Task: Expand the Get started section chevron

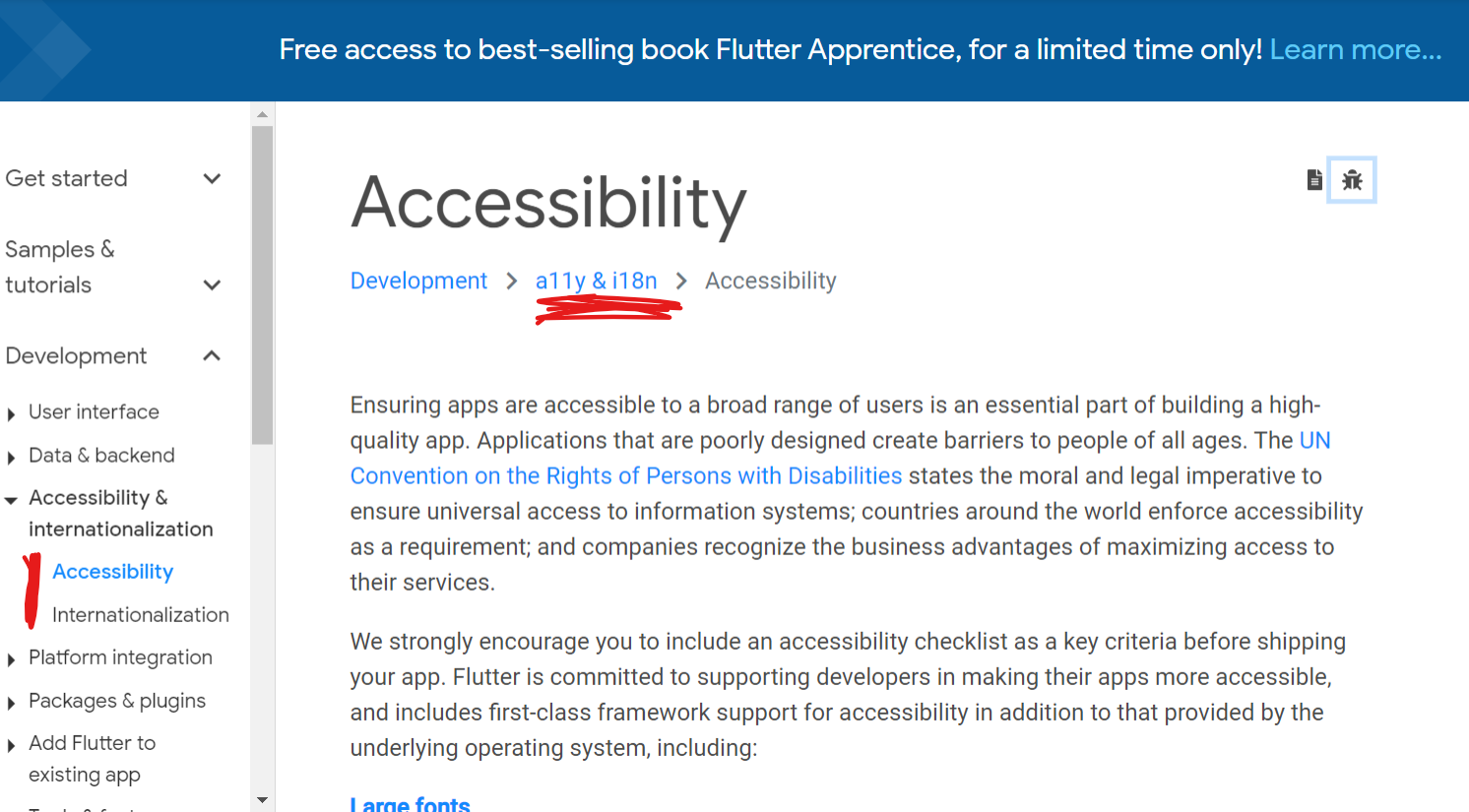Action: click(212, 178)
